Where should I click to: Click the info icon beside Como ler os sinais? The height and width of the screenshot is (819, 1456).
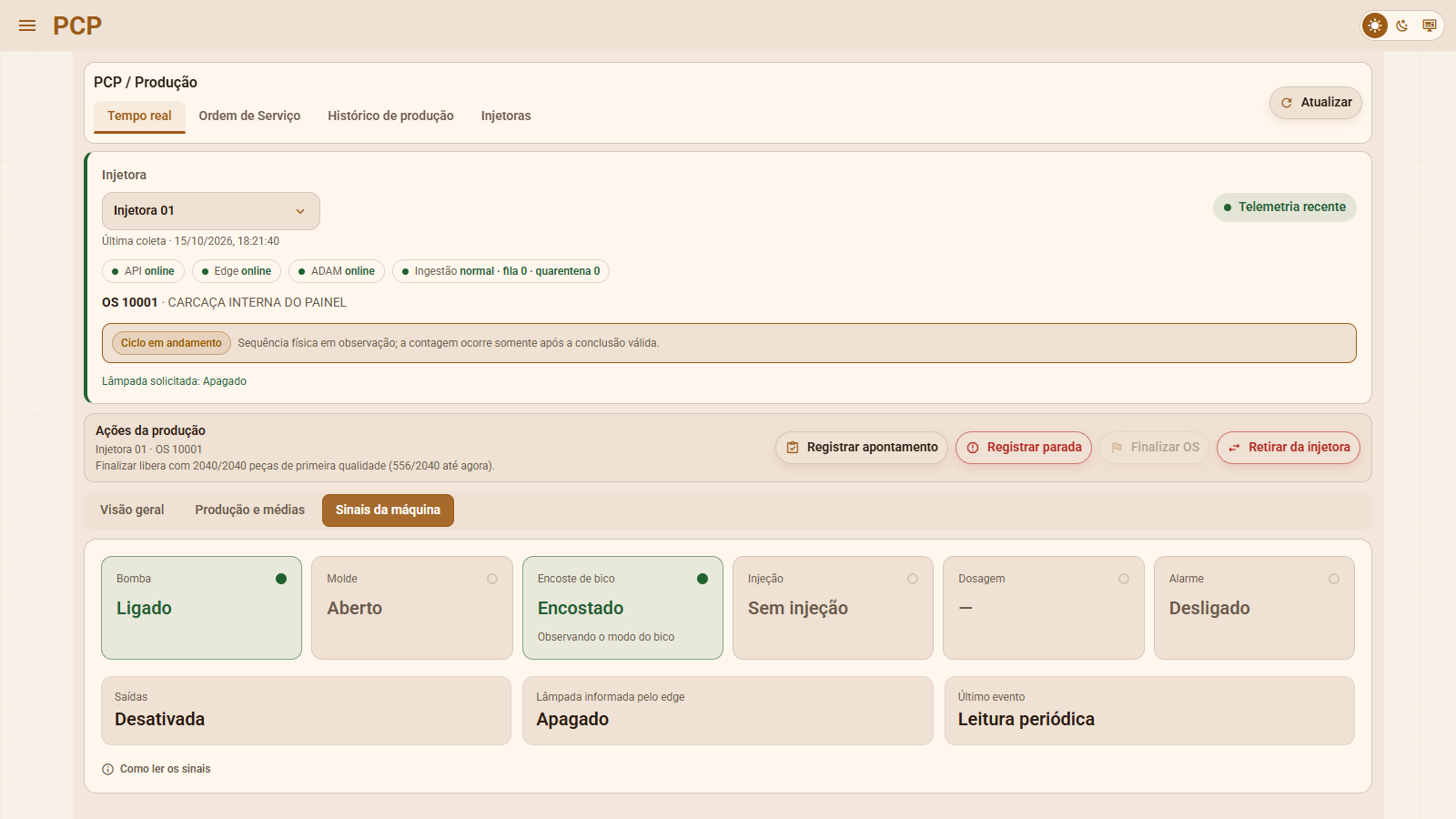point(108,769)
